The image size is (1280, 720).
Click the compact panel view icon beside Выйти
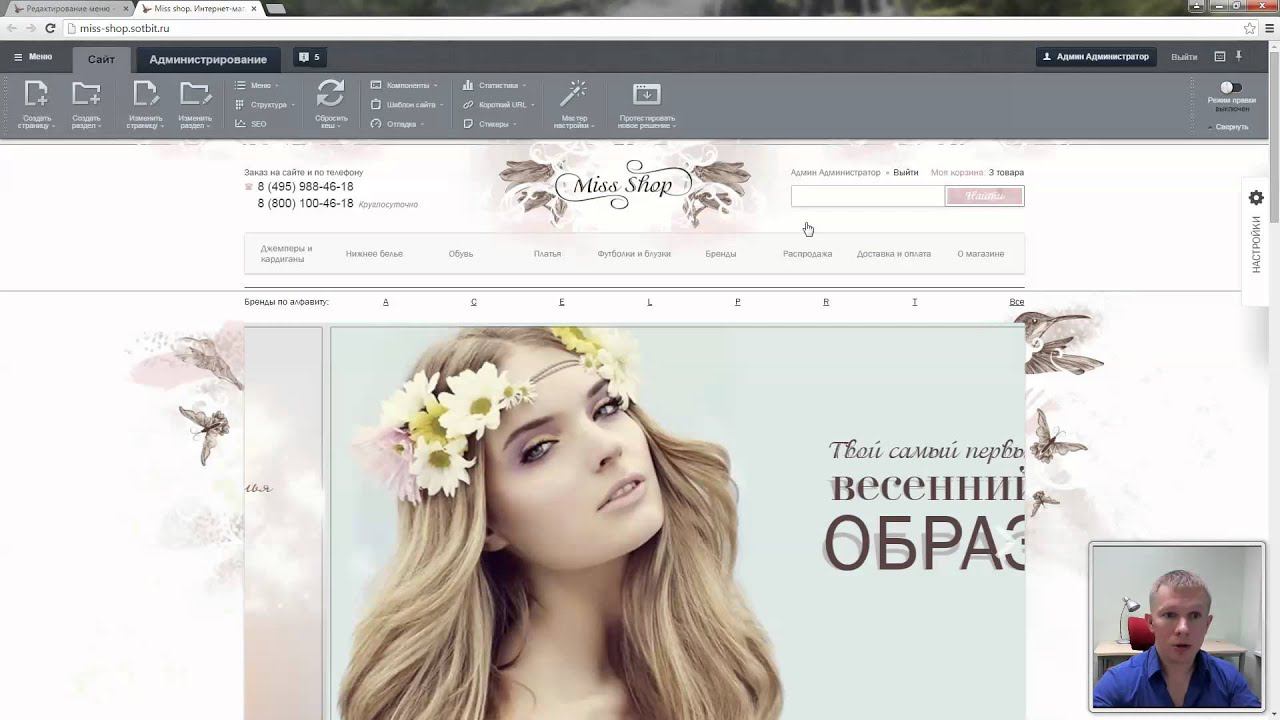1219,57
